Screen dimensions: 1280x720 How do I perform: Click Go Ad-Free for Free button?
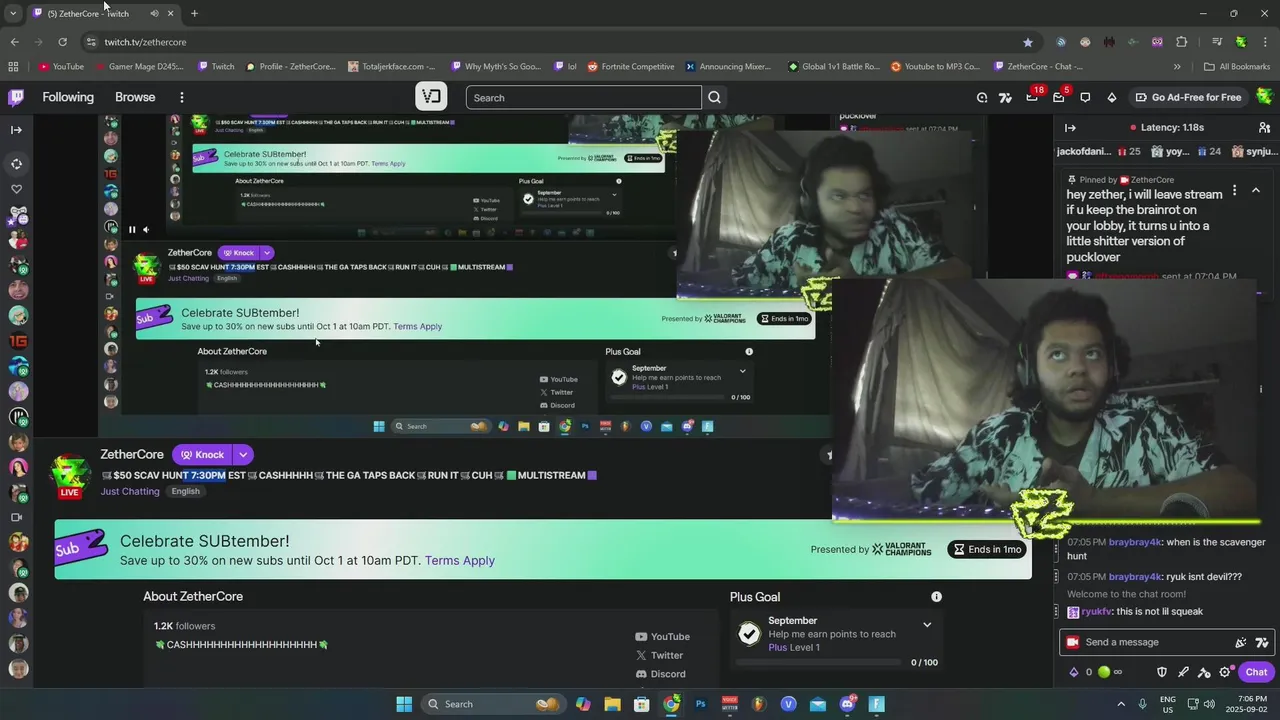pyautogui.click(x=1188, y=97)
